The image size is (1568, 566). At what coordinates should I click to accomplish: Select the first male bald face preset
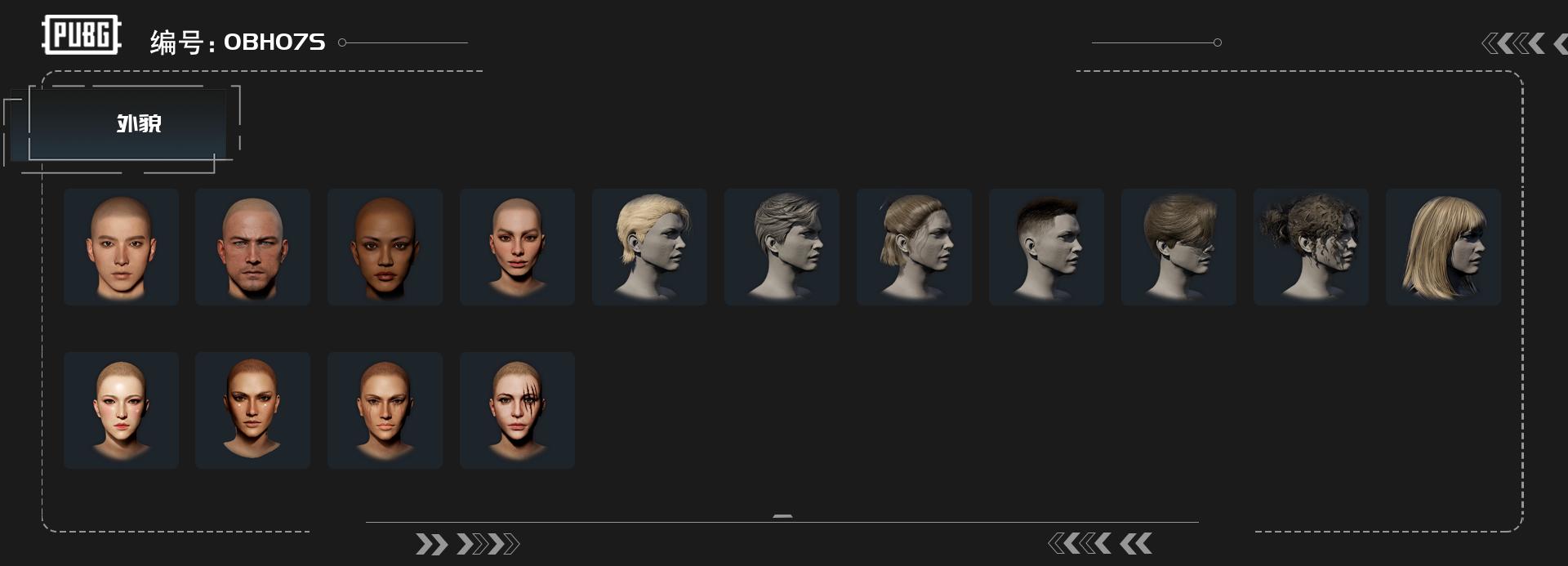pos(121,247)
